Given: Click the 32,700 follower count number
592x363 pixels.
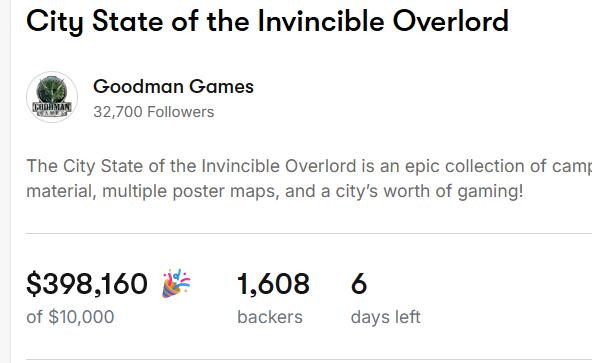Looking at the screenshot, I should pos(118,112).
